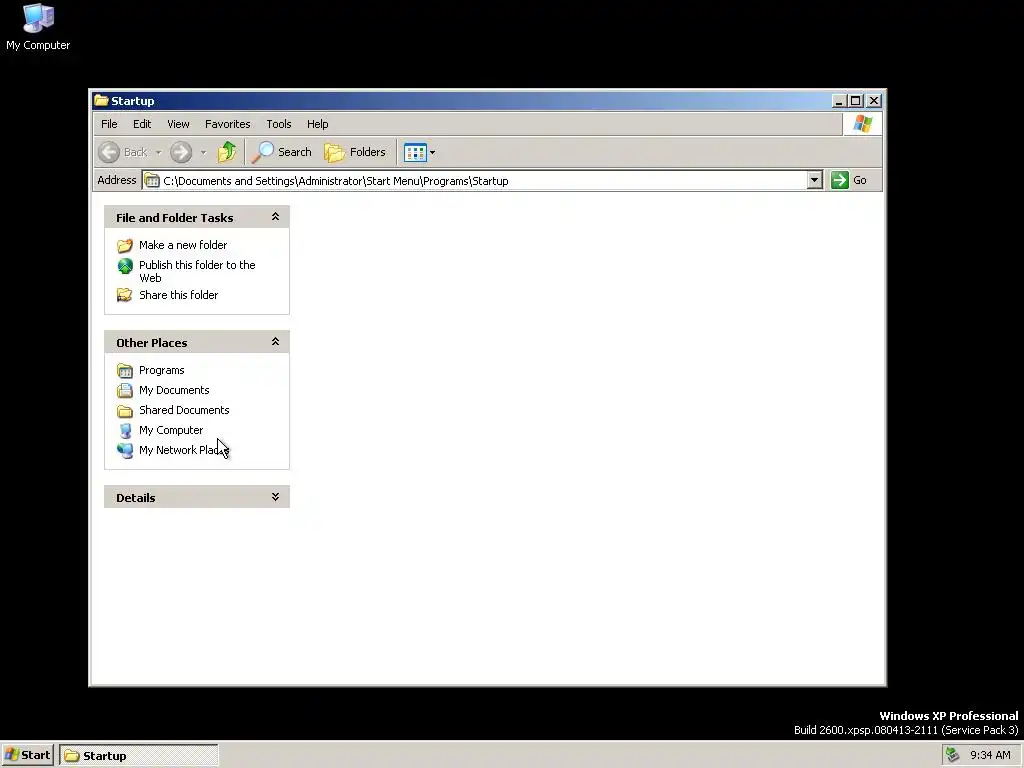Image resolution: width=1024 pixels, height=768 pixels.
Task: Click the My Network Places icon
Action: click(x=125, y=451)
